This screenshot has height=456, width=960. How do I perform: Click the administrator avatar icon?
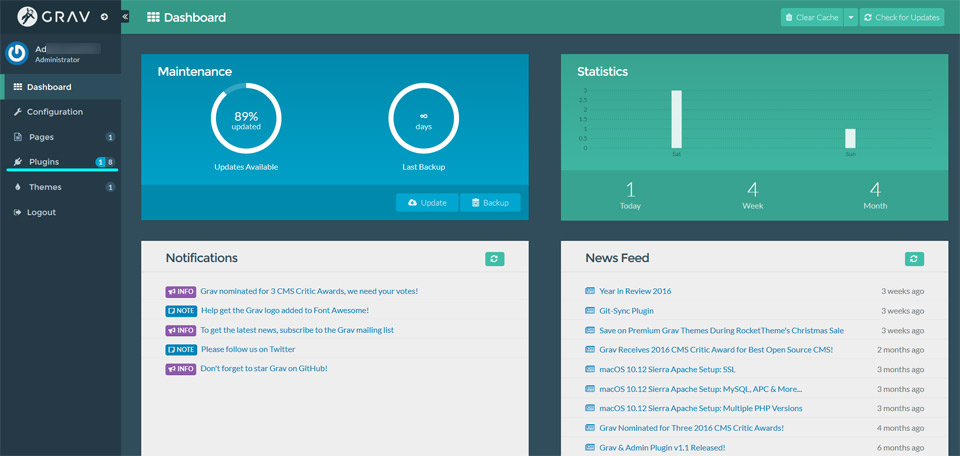(x=17, y=53)
